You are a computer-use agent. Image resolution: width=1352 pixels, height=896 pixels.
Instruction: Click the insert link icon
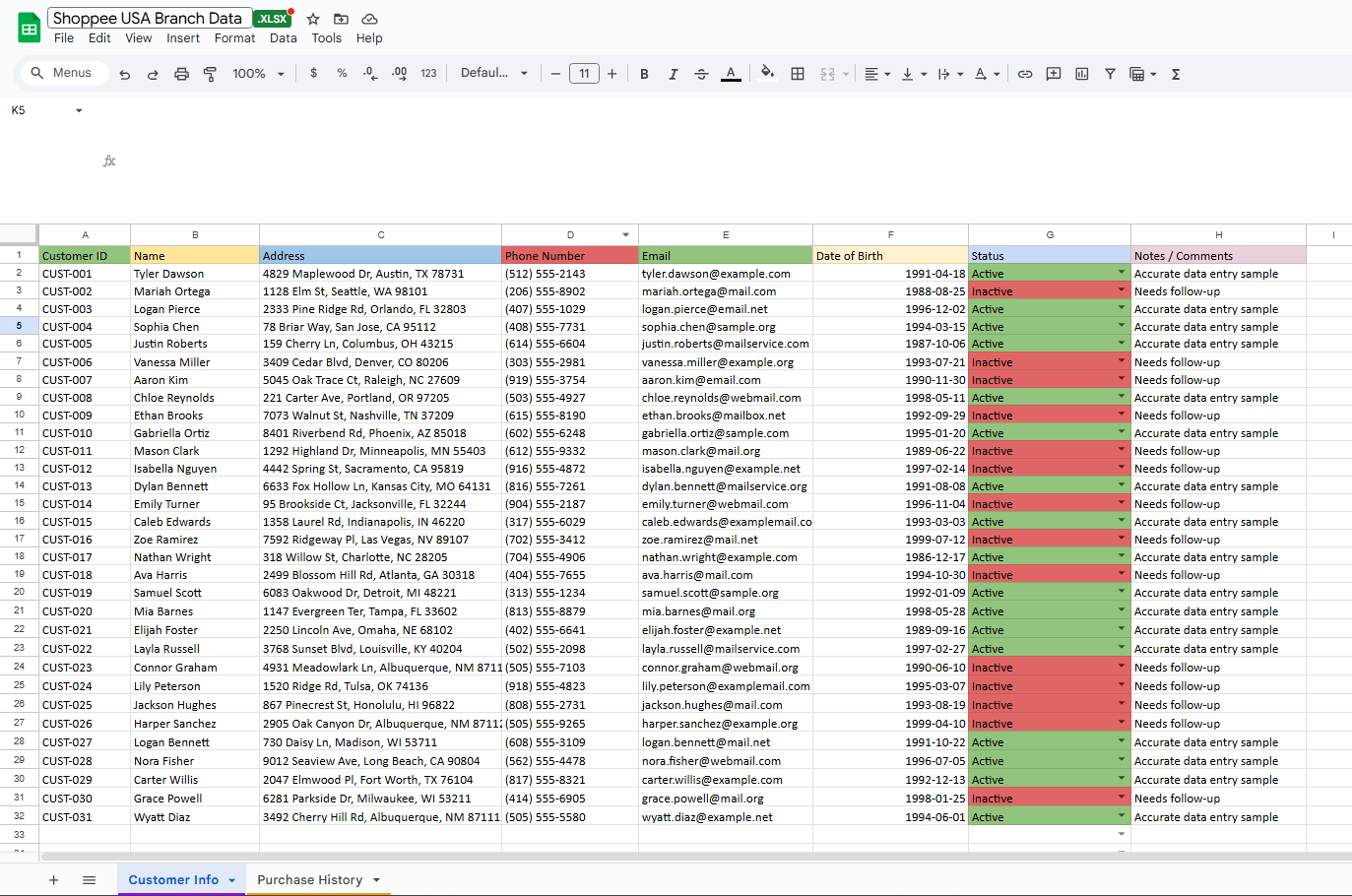coord(1025,74)
